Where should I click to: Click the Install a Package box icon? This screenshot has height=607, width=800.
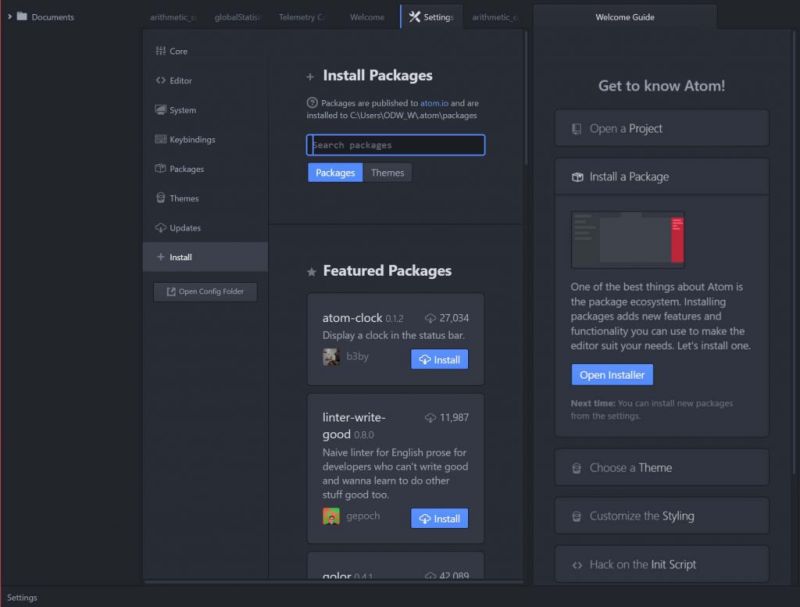576,176
